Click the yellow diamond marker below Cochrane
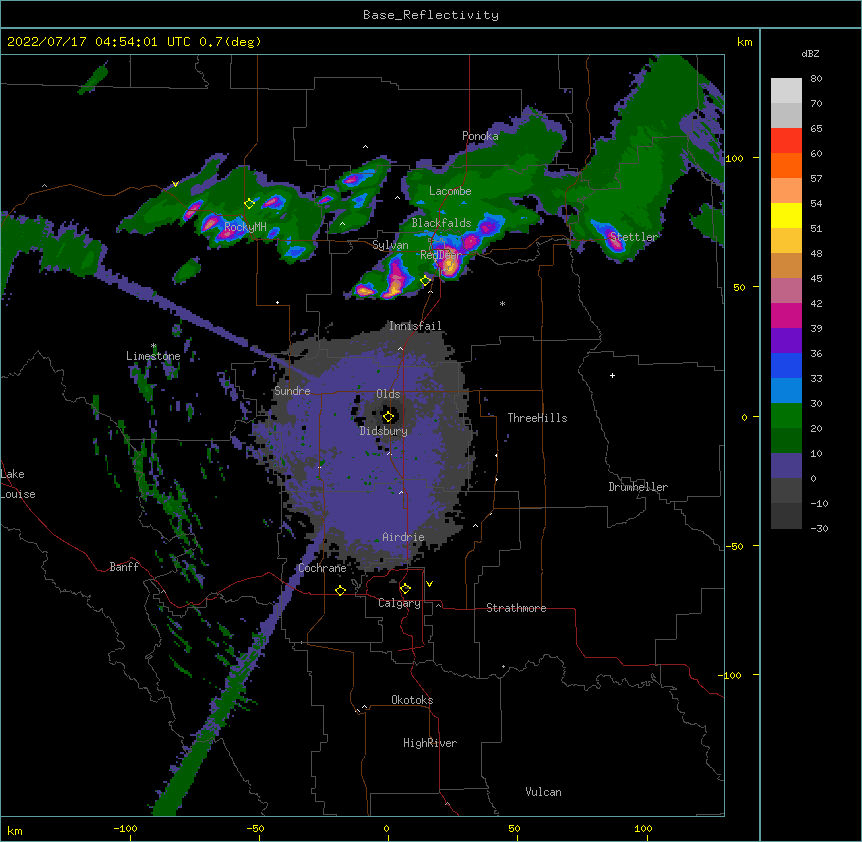The image size is (862, 842). click(340, 590)
